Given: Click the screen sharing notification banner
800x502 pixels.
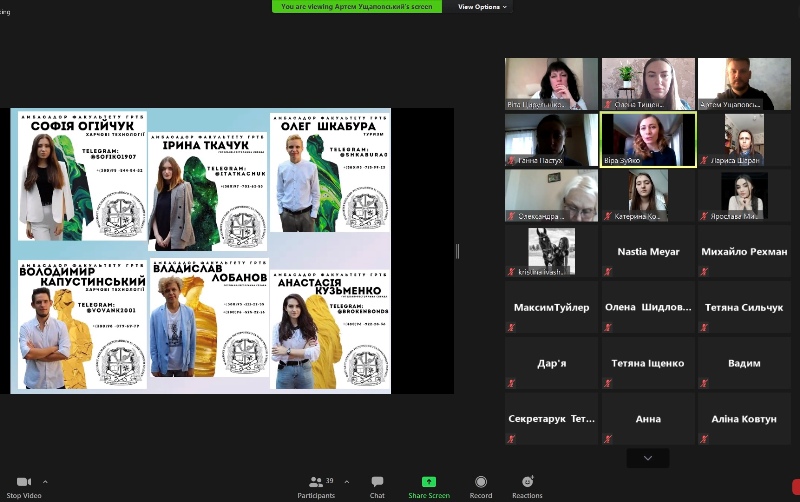Looking at the screenshot, I should pos(356,7).
